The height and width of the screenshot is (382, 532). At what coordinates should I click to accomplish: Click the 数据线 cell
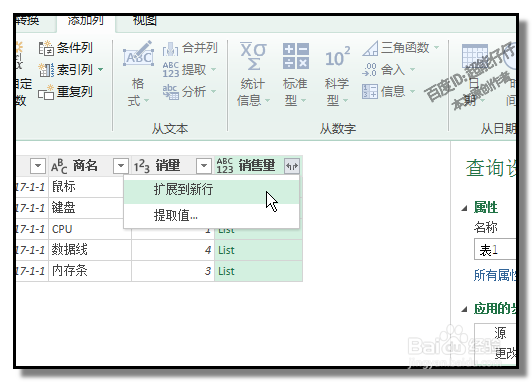click(90, 250)
